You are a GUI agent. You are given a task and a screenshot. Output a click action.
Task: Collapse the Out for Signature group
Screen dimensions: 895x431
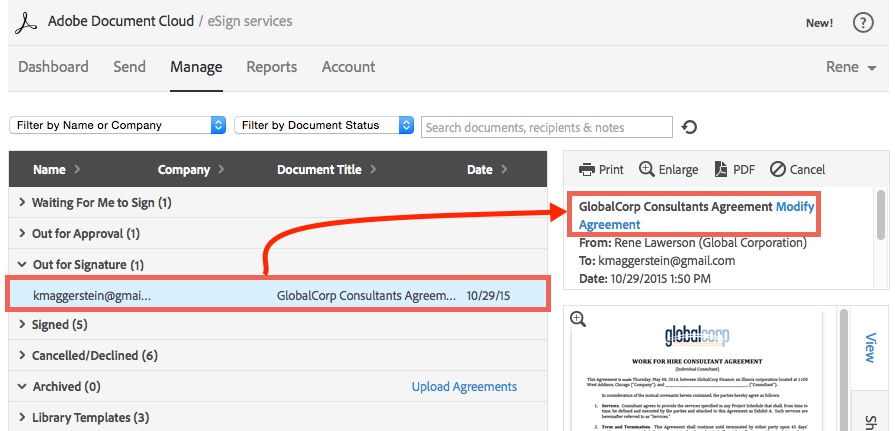click(x=23, y=265)
